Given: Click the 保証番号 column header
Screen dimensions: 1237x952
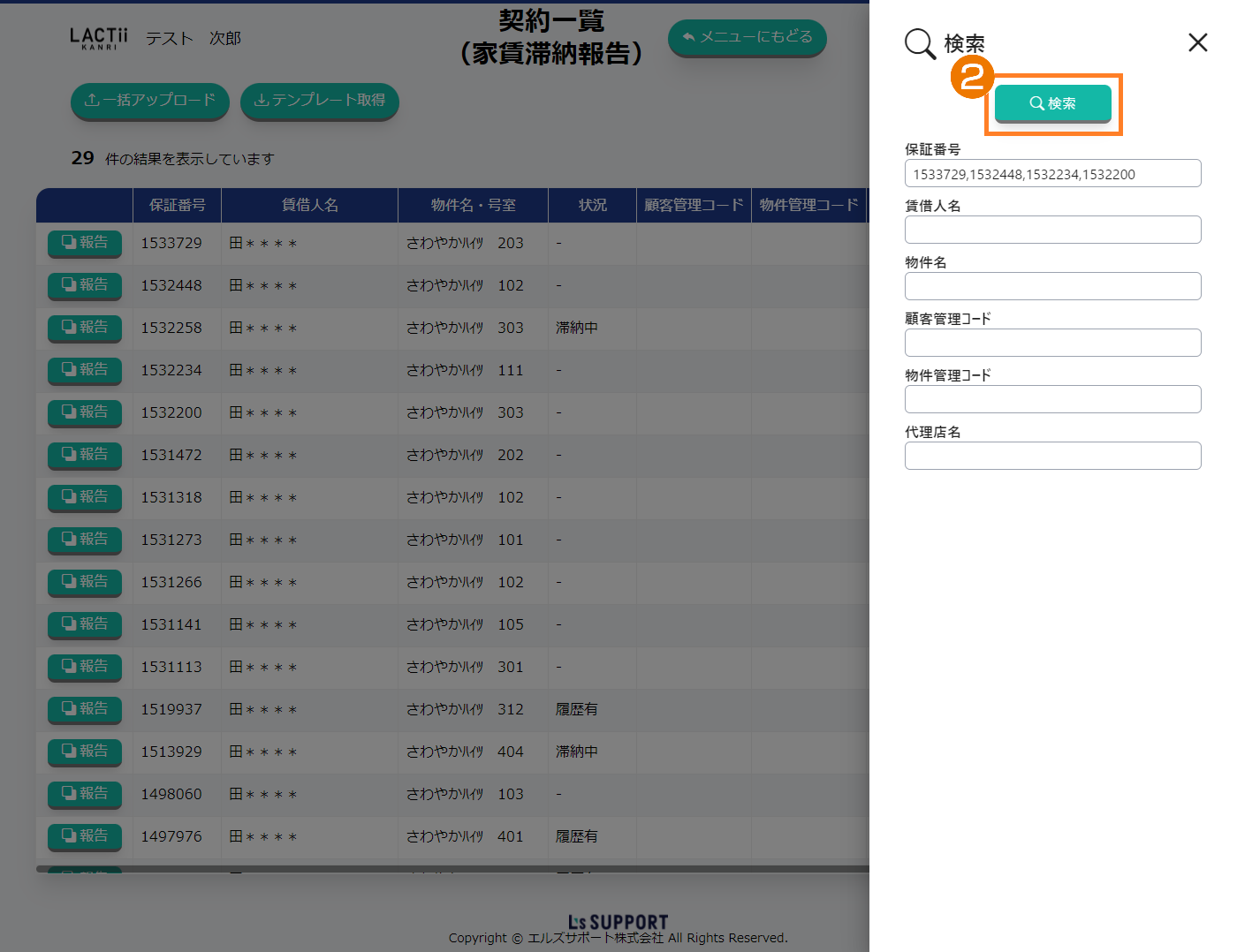Looking at the screenshot, I should 177,205.
